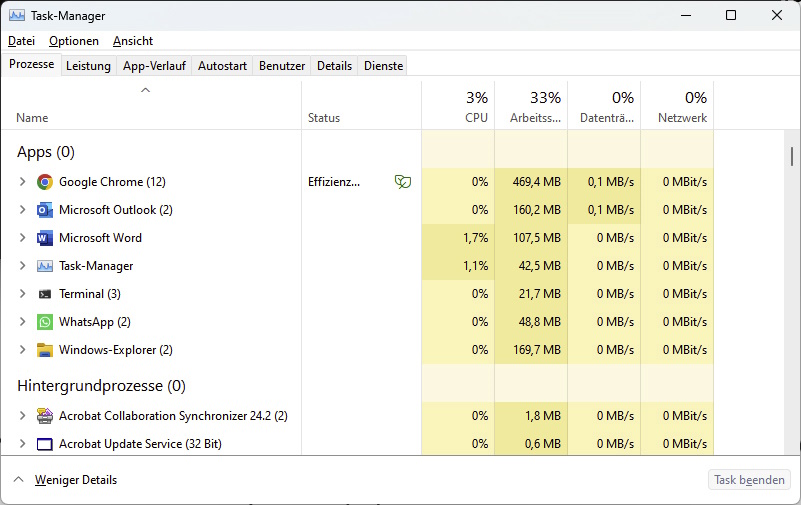Click the Weniger Details link
This screenshot has width=801, height=505.
(x=76, y=480)
